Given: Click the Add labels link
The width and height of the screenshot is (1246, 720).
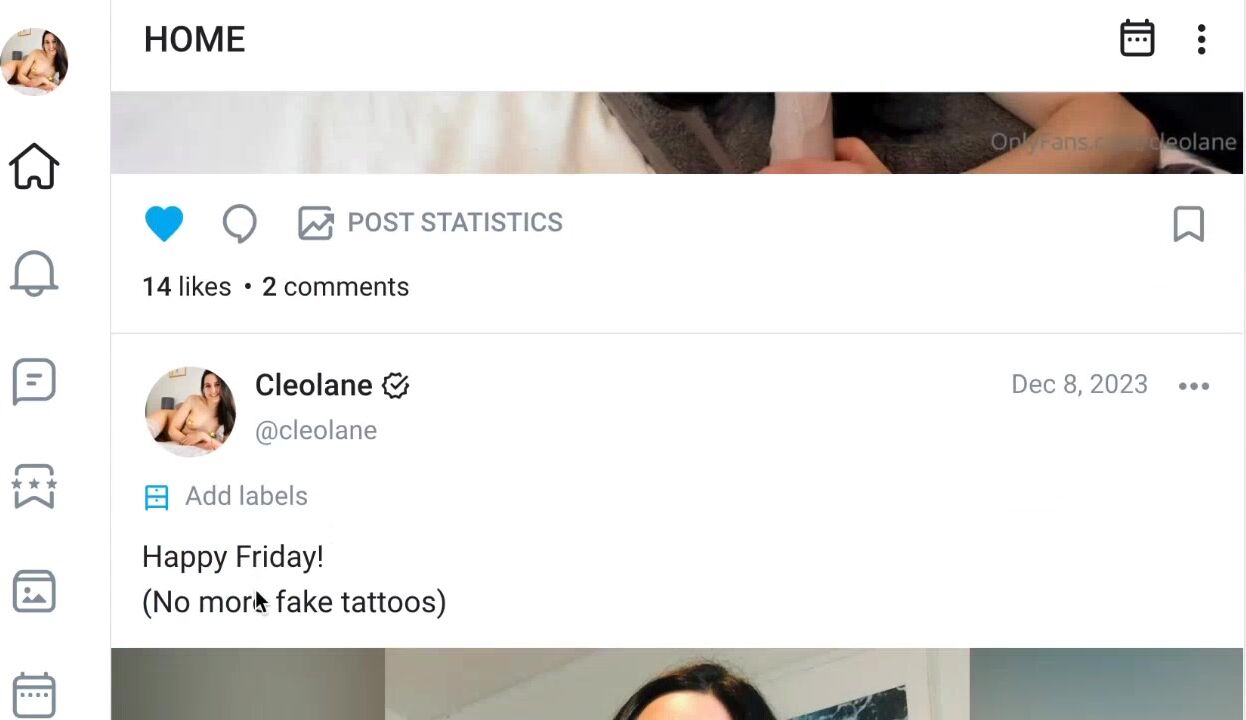Looking at the screenshot, I should [x=246, y=496].
